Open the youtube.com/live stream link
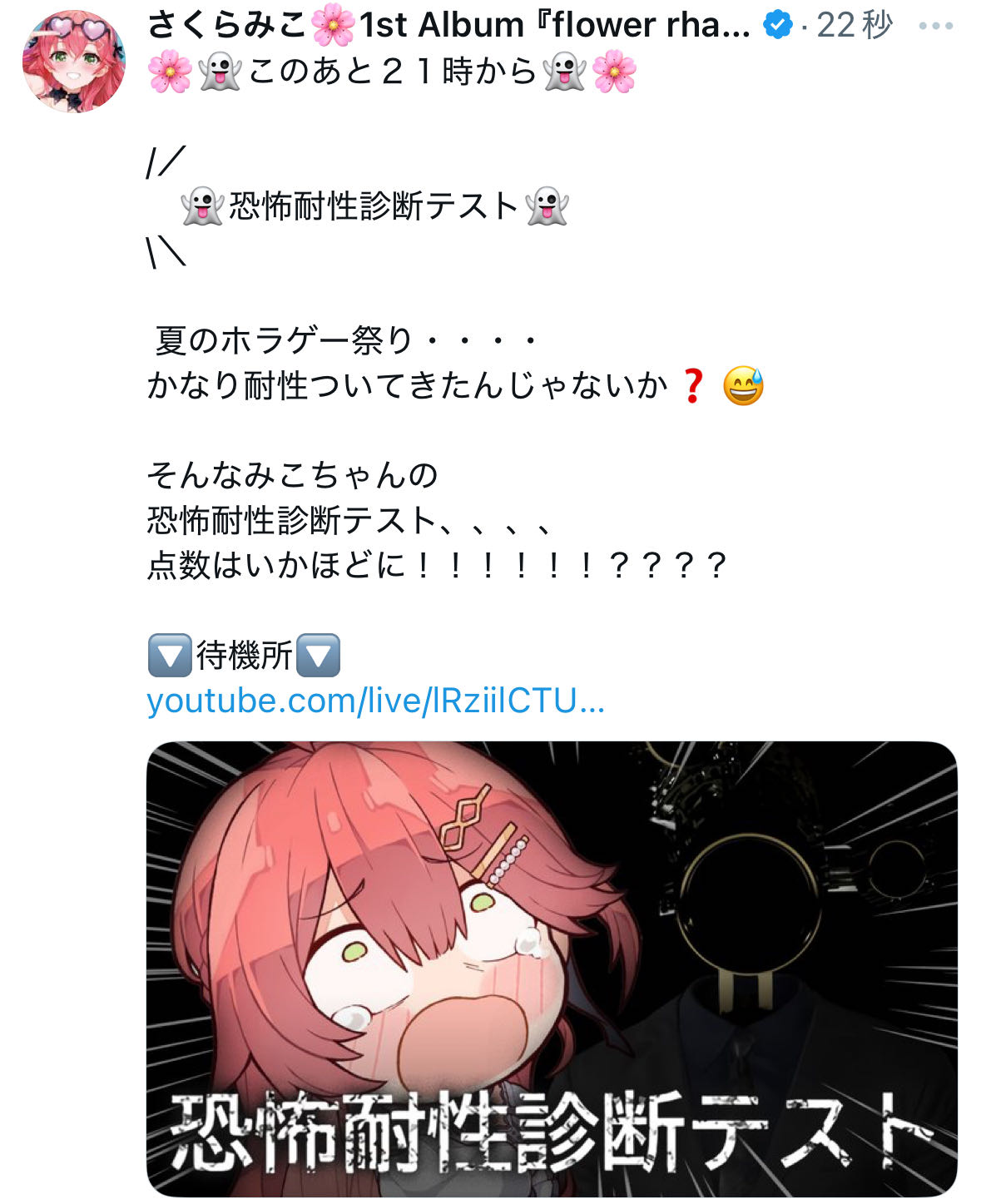This screenshot has height=1204, width=981. (375, 701)
